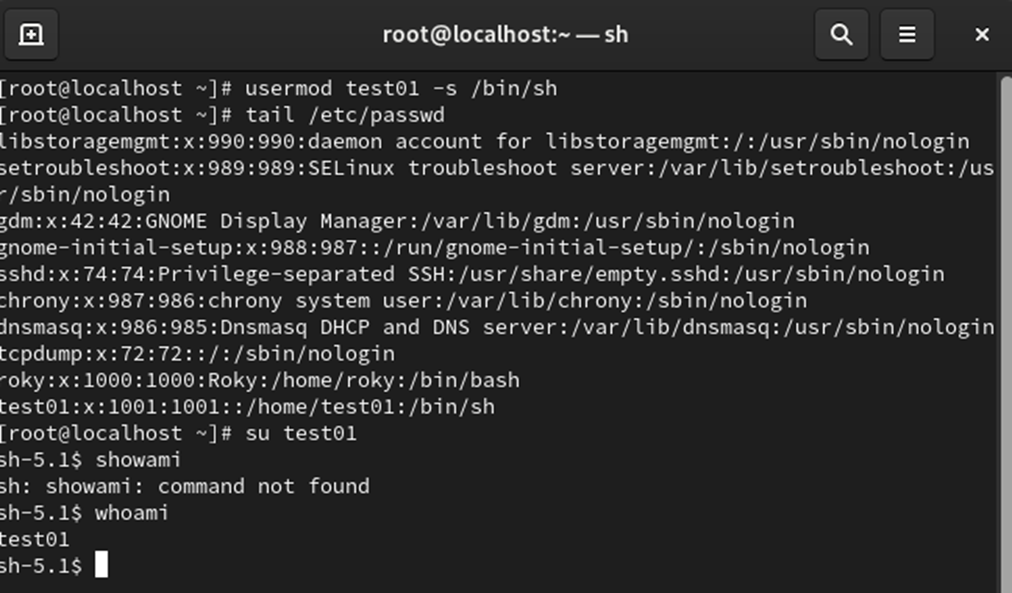This screenshot has width=1012, height=593.
Task: Click the cursor at the last sh-5.1$ prompt
Action: coord(101,566)
